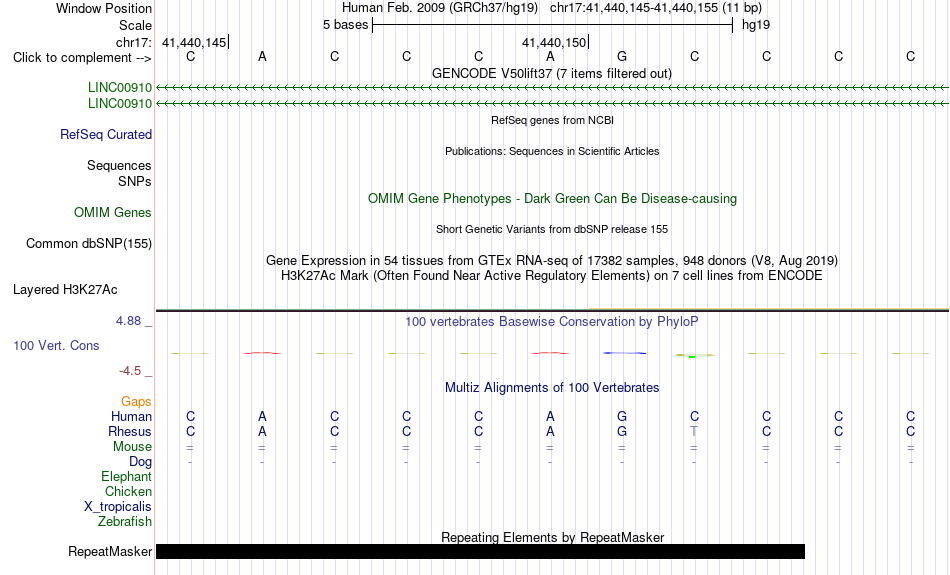Open the Layered H3K27Ac track label
The height and width of the screenshot is (575, 950).
65,290
